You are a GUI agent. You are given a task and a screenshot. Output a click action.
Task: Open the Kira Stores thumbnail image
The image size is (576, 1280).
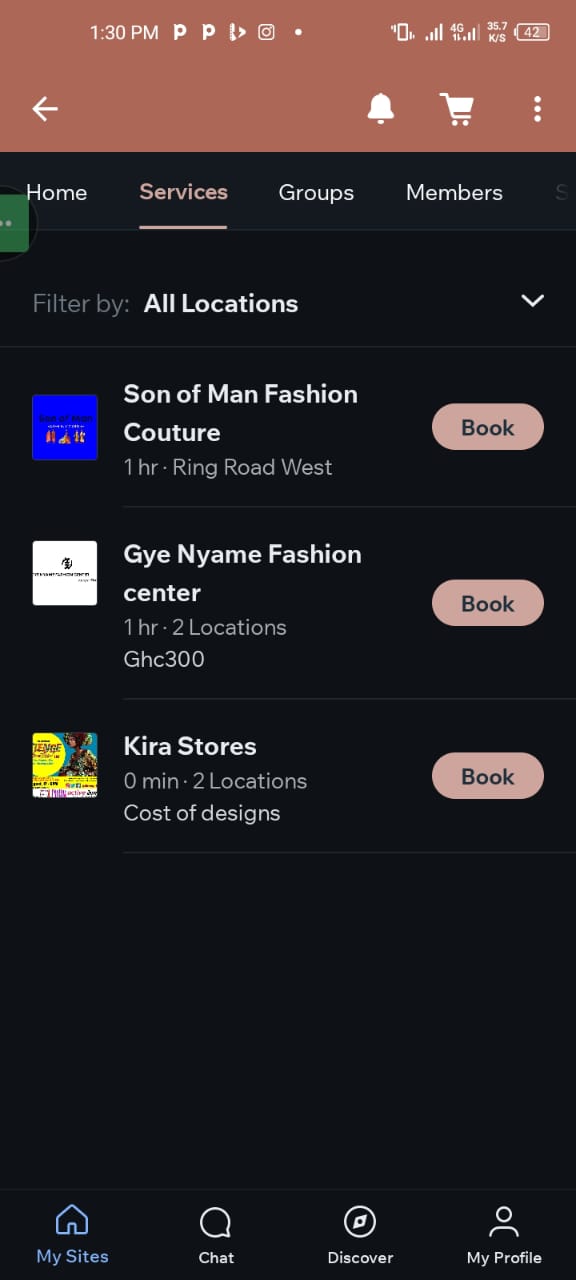(x=65, y=765)
